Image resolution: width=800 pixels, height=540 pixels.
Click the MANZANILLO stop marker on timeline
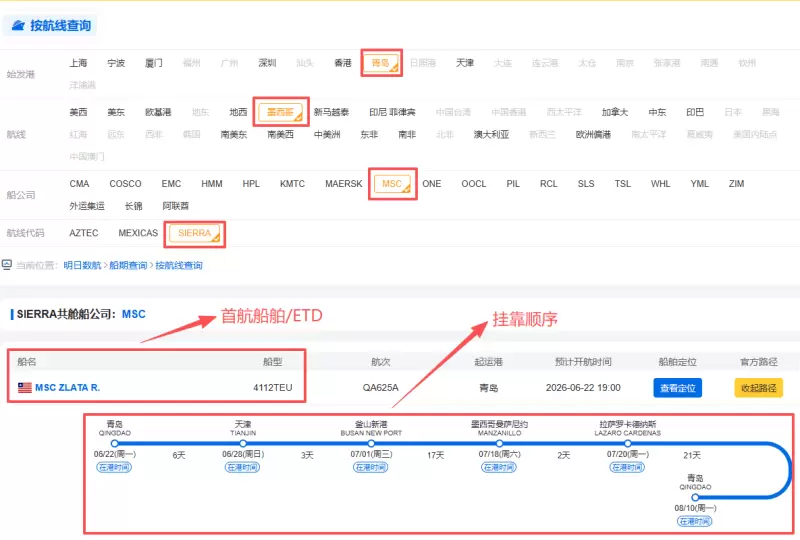(x=499, y=444)
